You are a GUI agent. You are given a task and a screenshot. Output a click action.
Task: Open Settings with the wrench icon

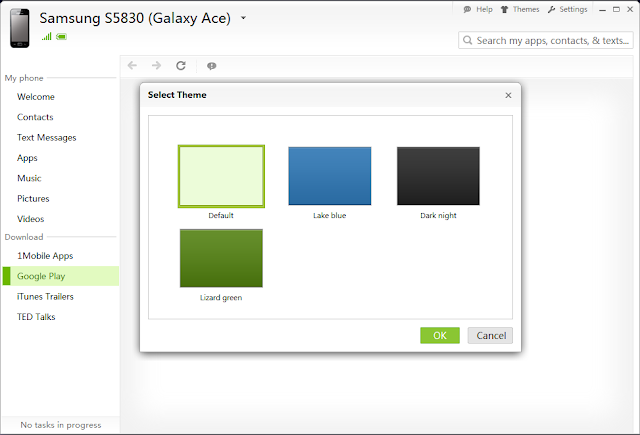click(x=567, y=9)
